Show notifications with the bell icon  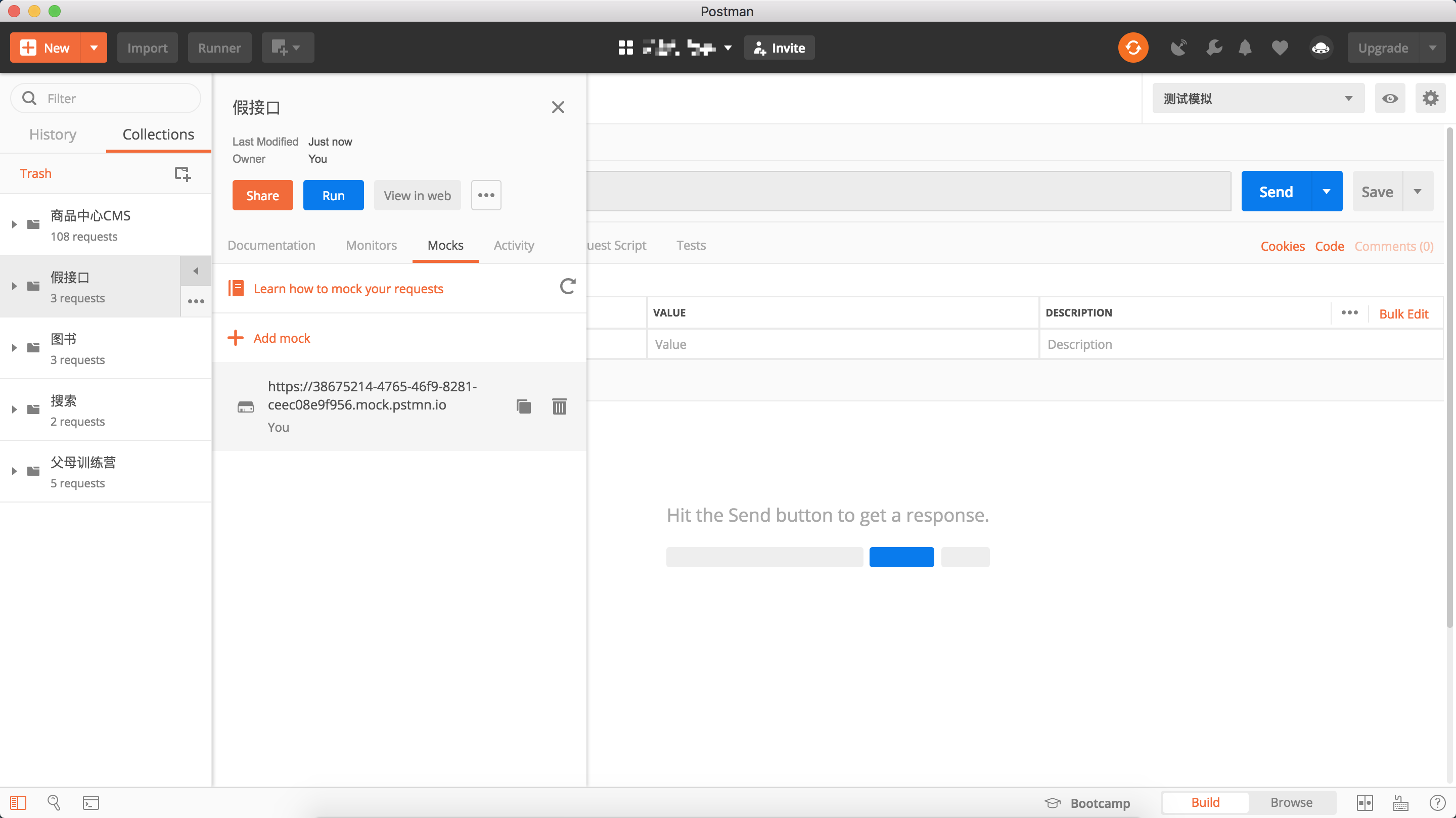coord(1245,48)
